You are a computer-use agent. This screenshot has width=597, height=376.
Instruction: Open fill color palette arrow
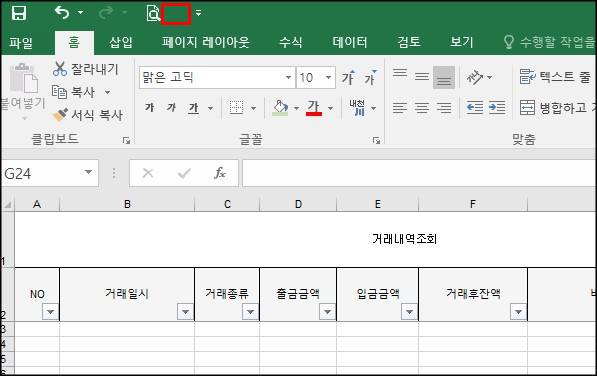point(296,108)
